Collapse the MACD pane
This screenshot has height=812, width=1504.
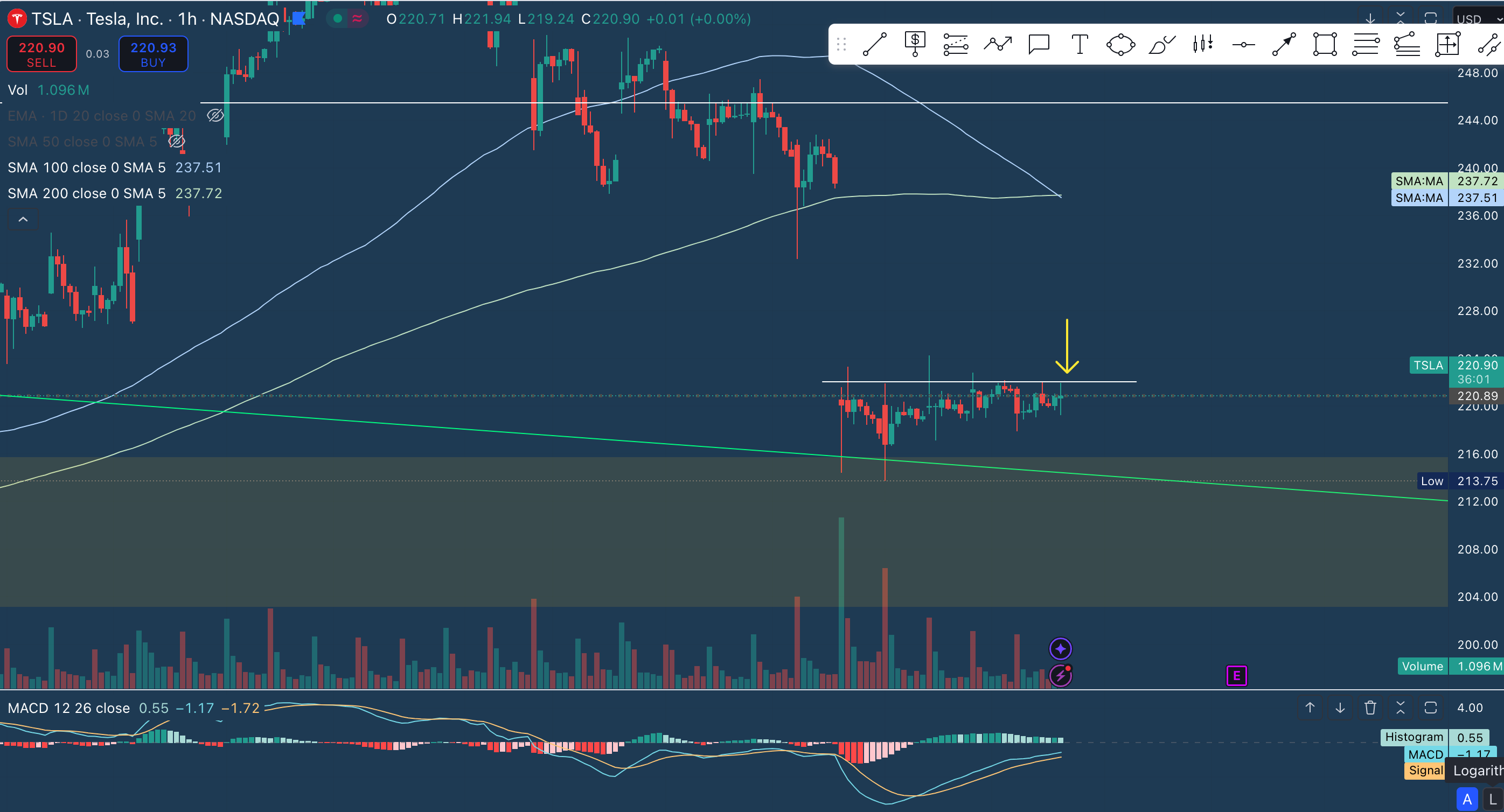[1401, 708]
